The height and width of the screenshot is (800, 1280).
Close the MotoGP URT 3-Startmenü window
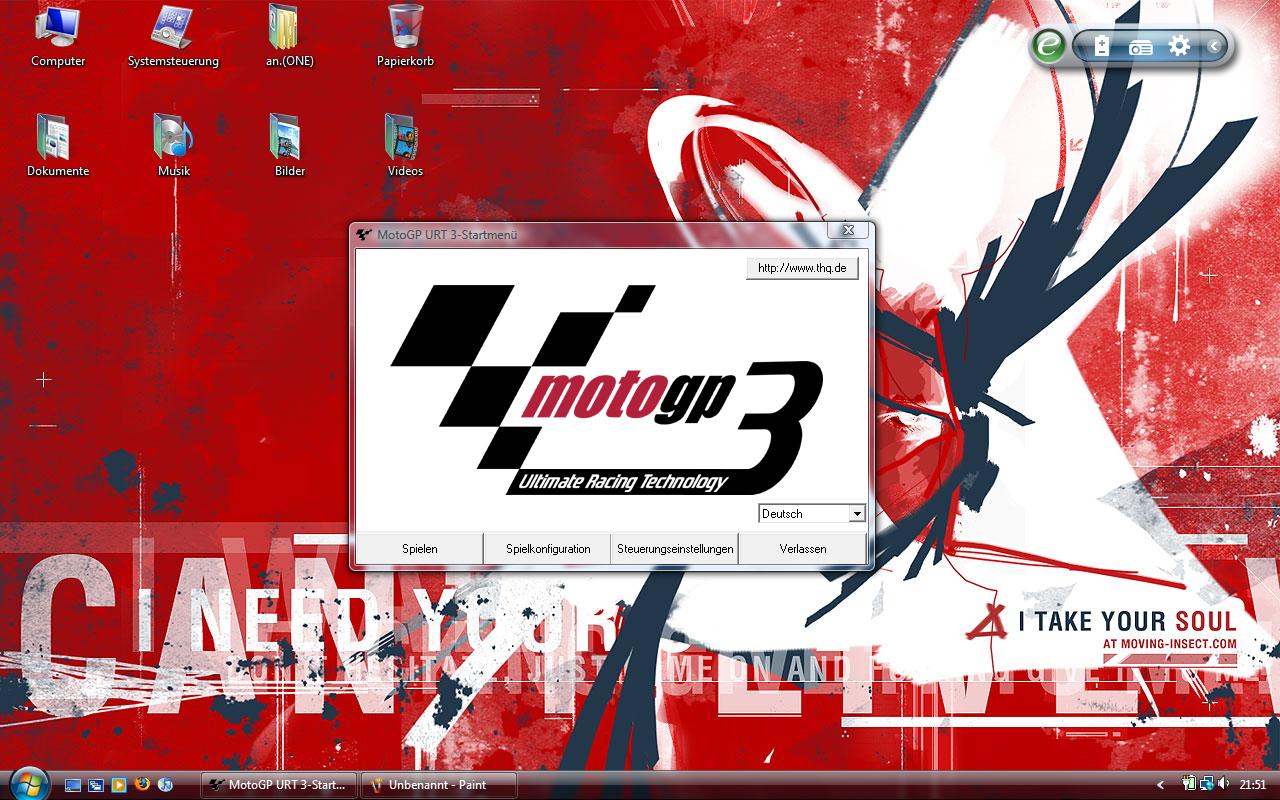847,230
